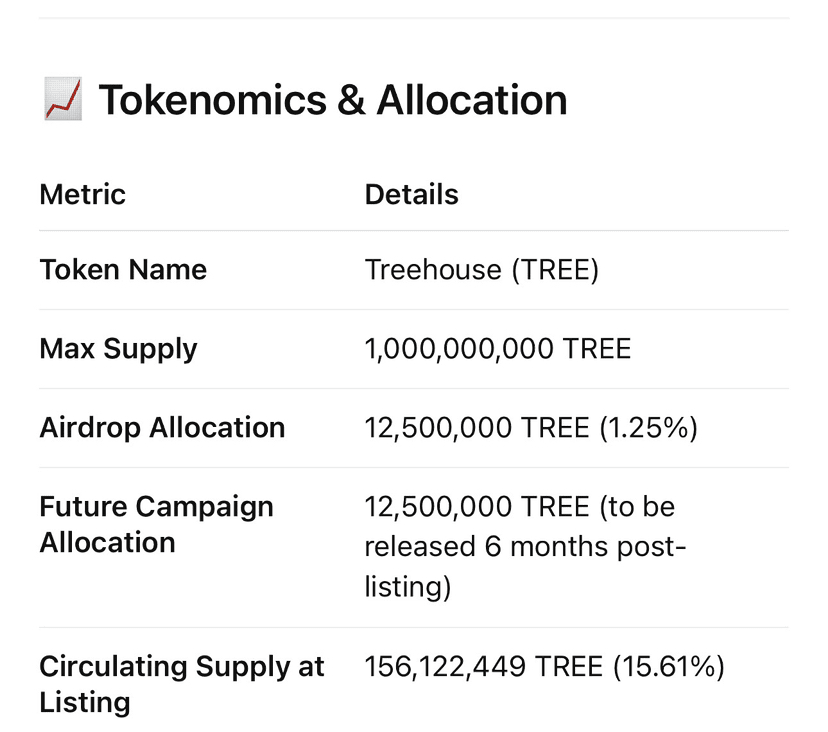Select the Airdrop Allocation row label
828x732 pixels.
(x=162, y=428)
